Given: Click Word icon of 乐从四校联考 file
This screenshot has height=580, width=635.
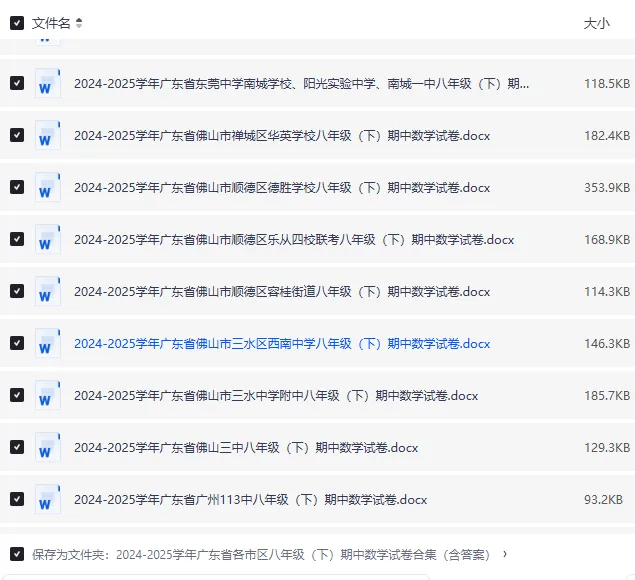Looking at the screenshot, I should [x=48, y=239].
